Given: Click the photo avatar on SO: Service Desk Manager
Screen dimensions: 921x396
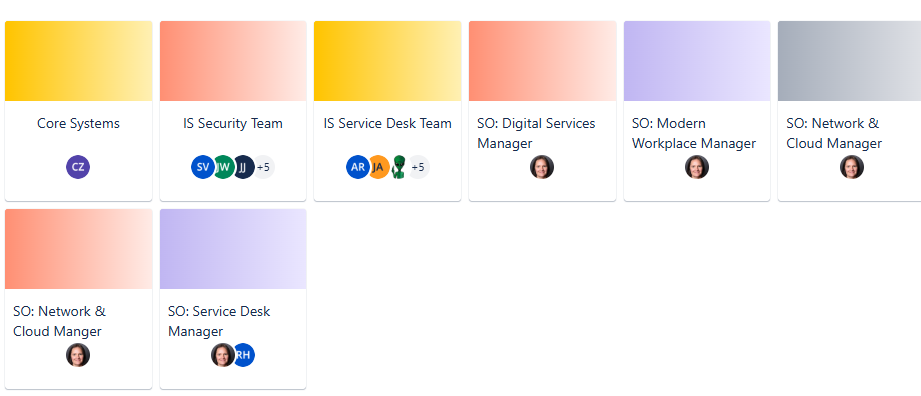Looking at the screenshot, I should (x=223, y=355).
